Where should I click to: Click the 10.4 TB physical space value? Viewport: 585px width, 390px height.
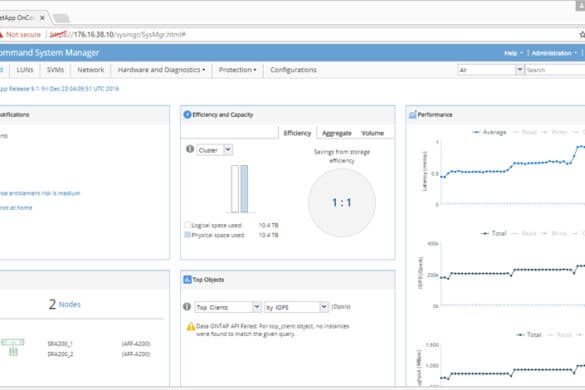269,235
